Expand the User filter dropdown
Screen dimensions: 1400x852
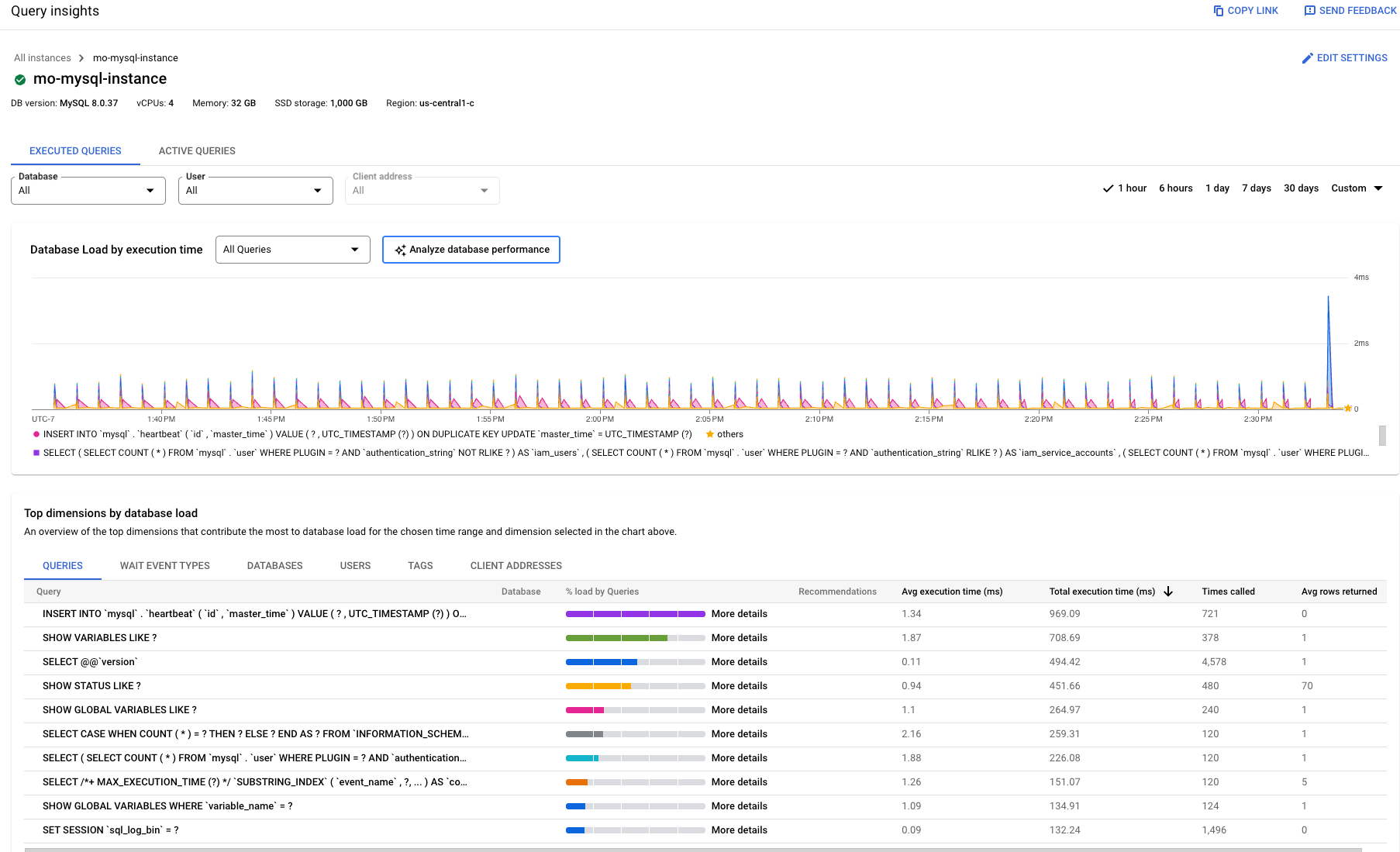click(x=255, y=190)
